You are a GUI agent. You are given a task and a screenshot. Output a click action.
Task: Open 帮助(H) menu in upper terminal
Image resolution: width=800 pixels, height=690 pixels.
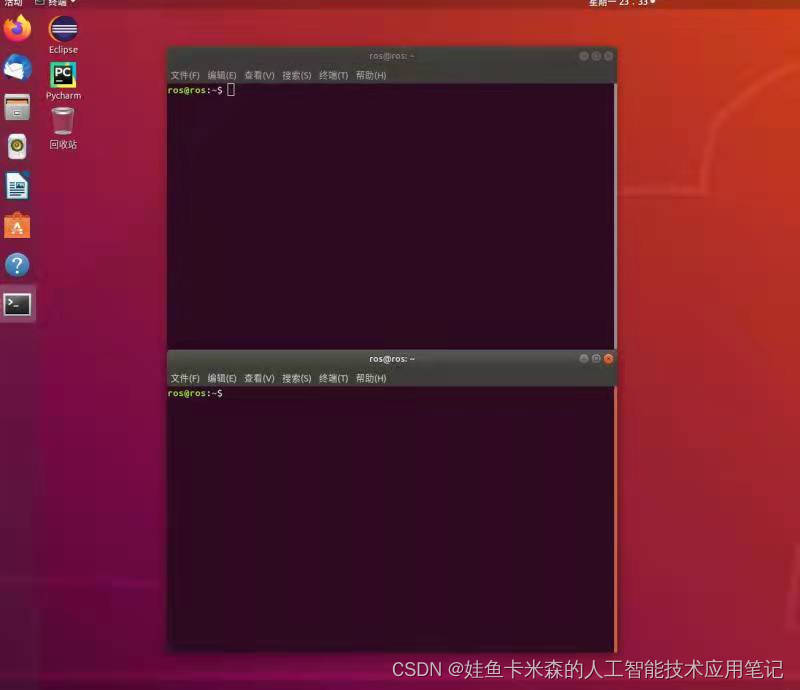(x=371, y=76)
